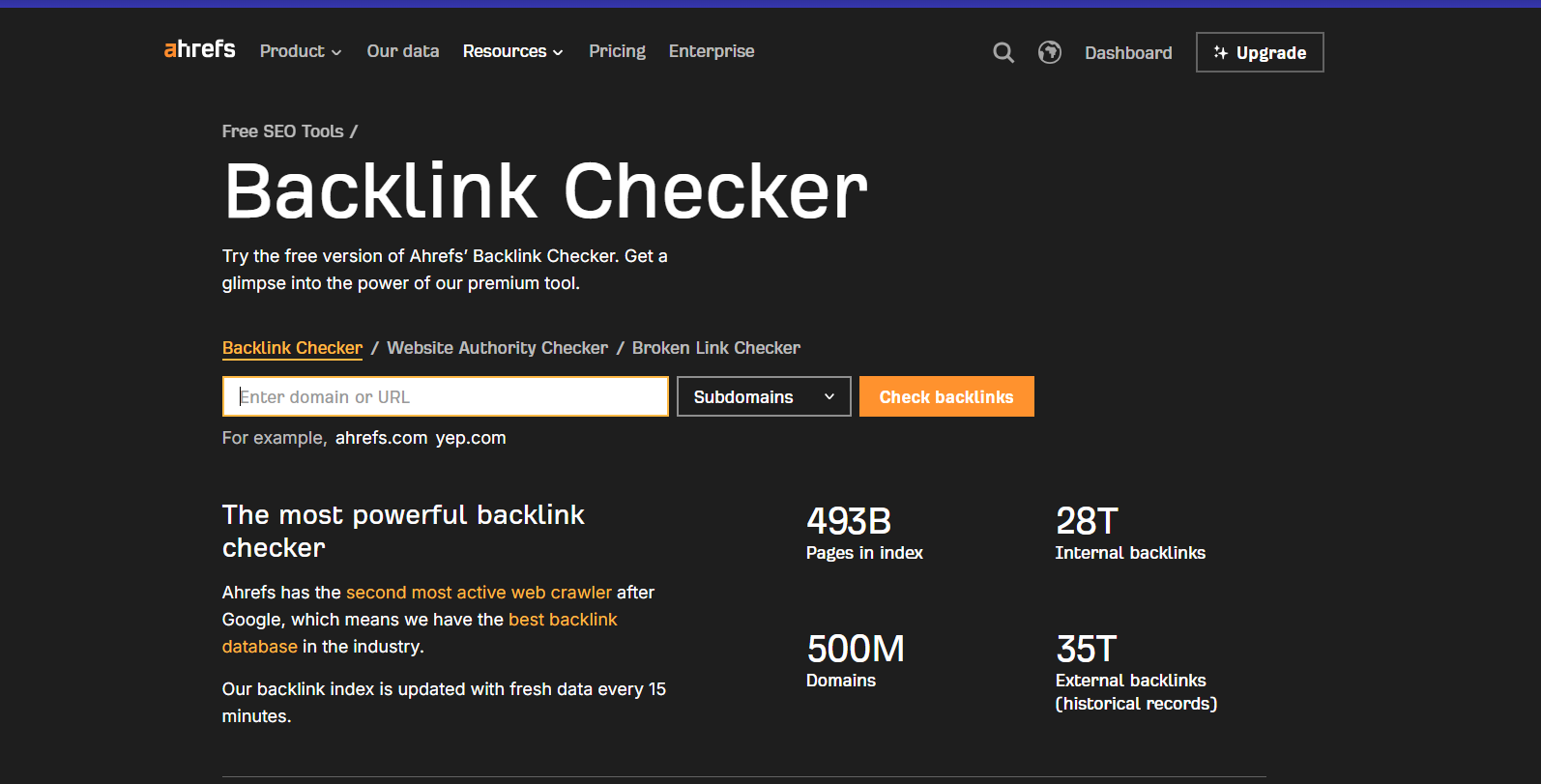
Task: Expand the Product menu
Action: click(301, 51)
